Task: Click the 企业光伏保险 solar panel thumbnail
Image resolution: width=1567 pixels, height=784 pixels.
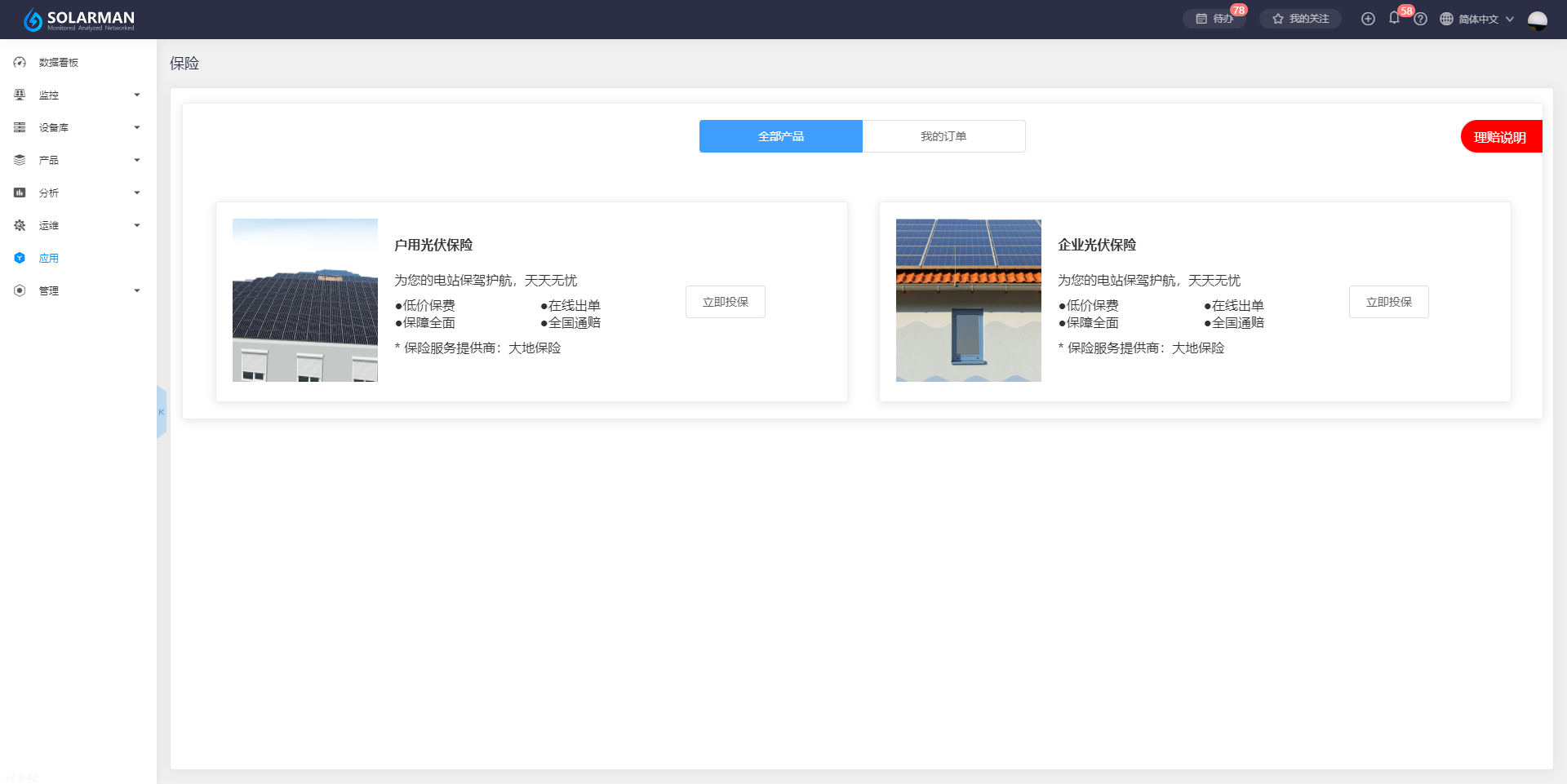Action: (968, 299)
